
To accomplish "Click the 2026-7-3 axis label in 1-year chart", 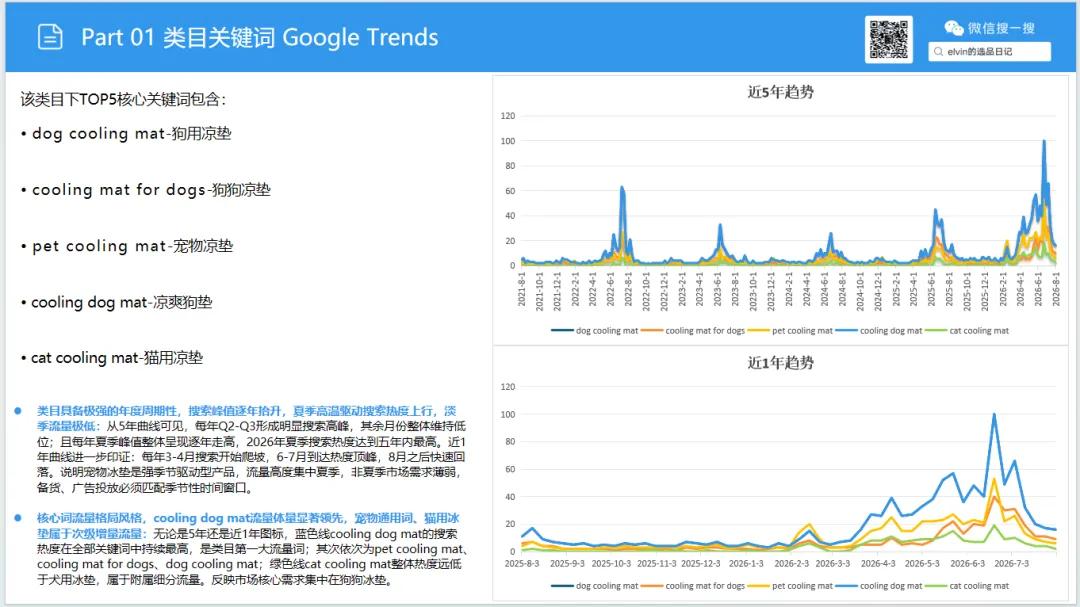I will coord(1011,564).
